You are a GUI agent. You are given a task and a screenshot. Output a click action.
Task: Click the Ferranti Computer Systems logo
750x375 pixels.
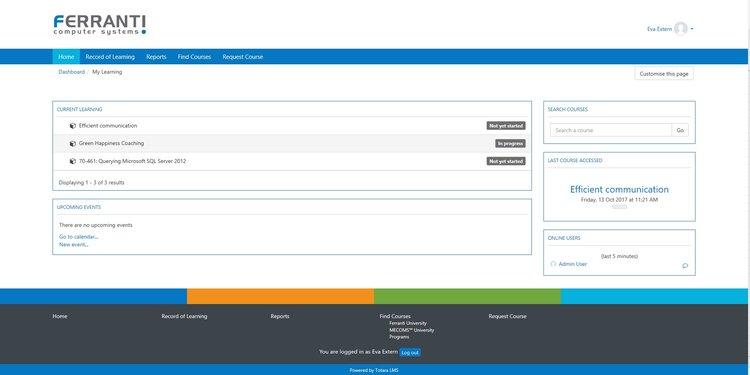click(x=99, y=25)
